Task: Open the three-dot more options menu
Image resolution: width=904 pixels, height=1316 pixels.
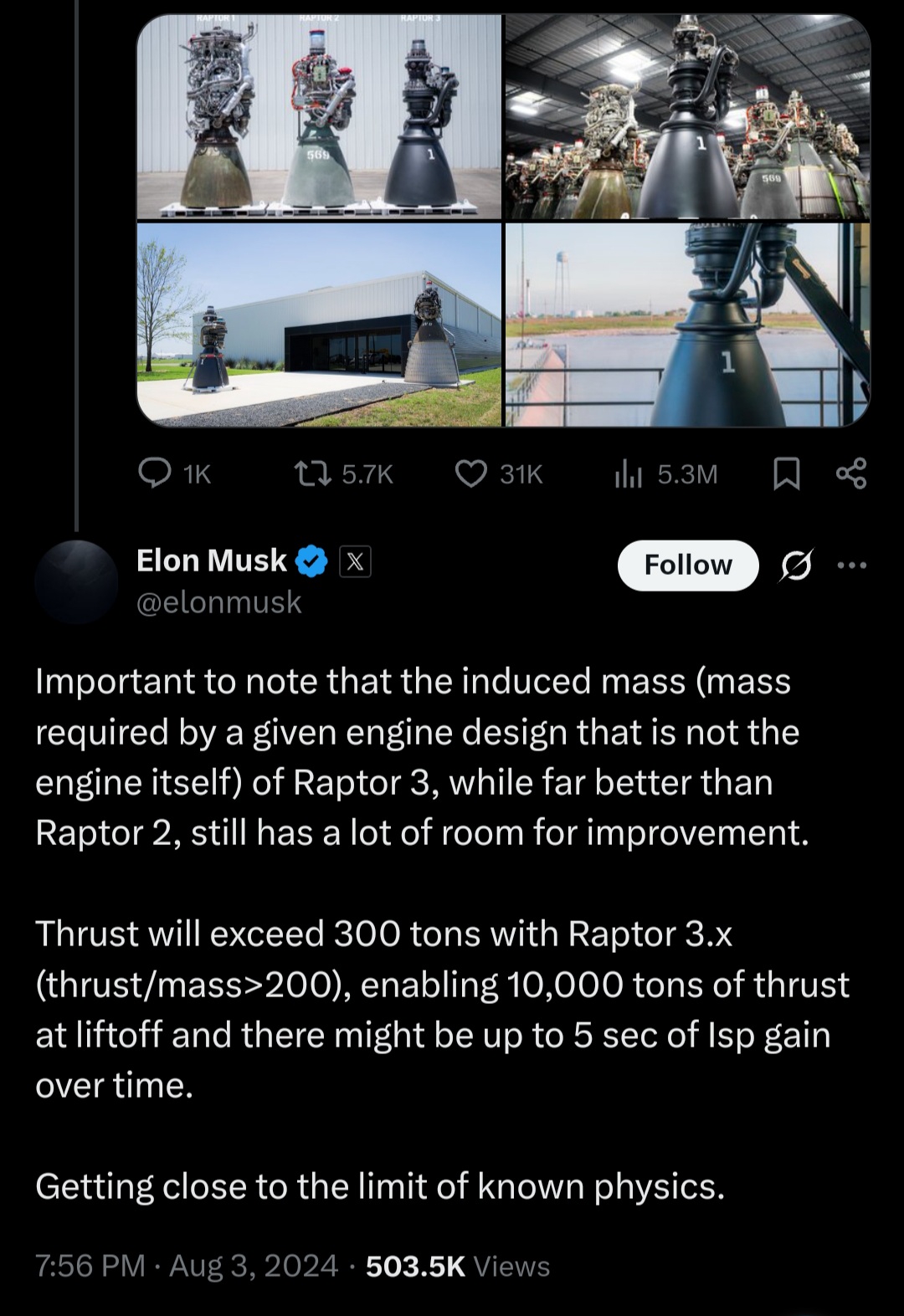Action: (852, 566)
